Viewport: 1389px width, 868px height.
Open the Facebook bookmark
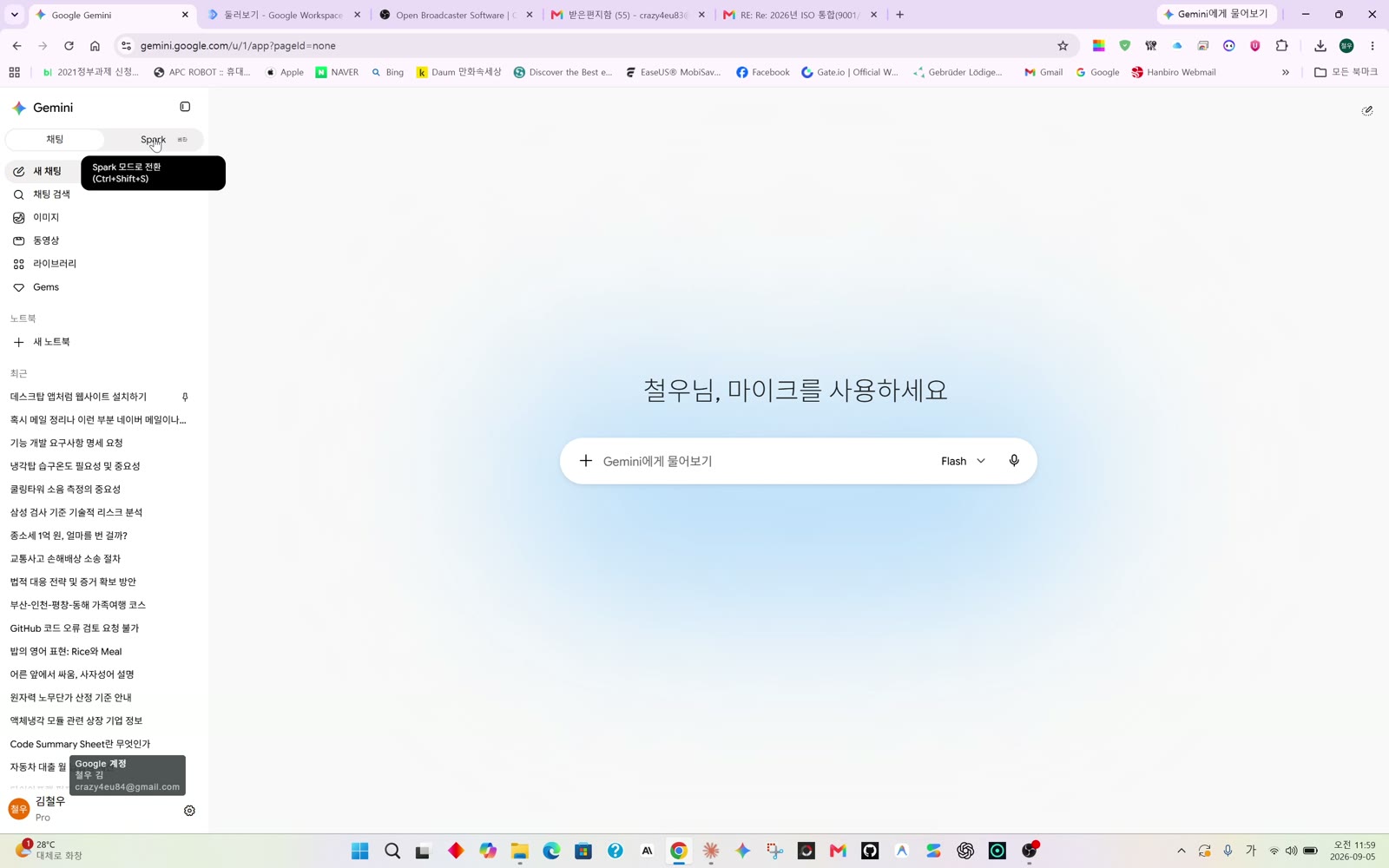[762, 72]
